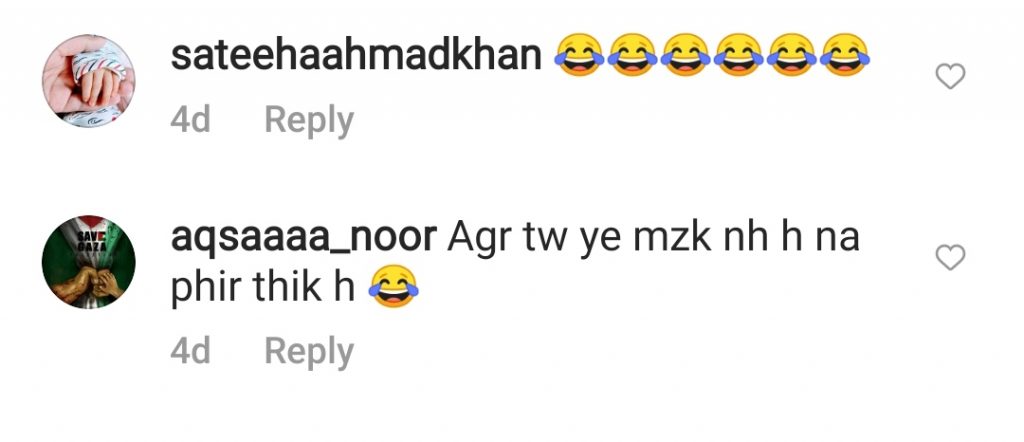
Task: Tap the heart beside aqsaaaa_noor's comment
Action: coord(950,258)
